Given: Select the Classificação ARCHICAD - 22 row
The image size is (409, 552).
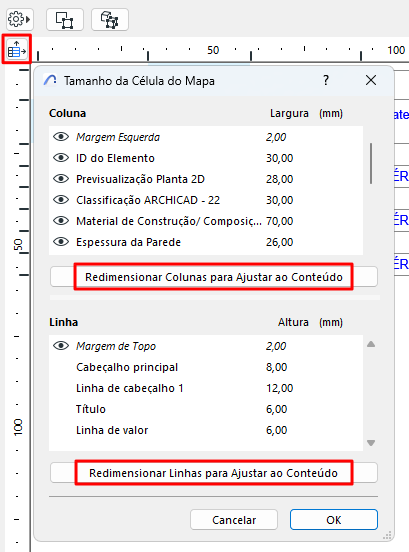Looking at the screenshot, I should (x=206, y=200).
